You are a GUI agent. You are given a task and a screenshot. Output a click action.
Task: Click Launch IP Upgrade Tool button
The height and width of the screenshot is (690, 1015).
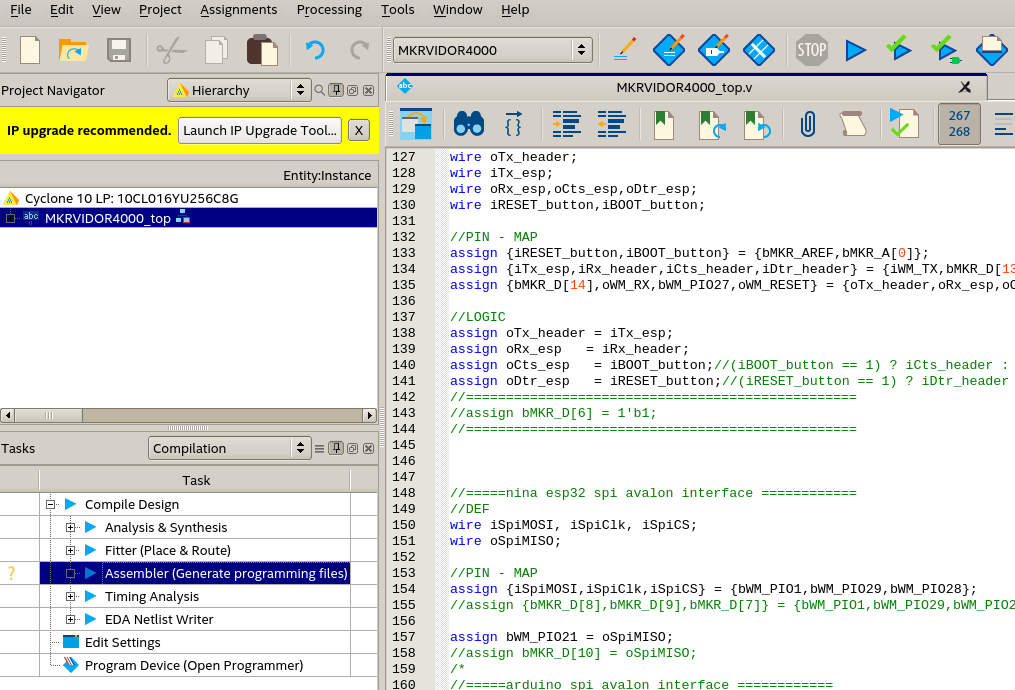[260, 130]
